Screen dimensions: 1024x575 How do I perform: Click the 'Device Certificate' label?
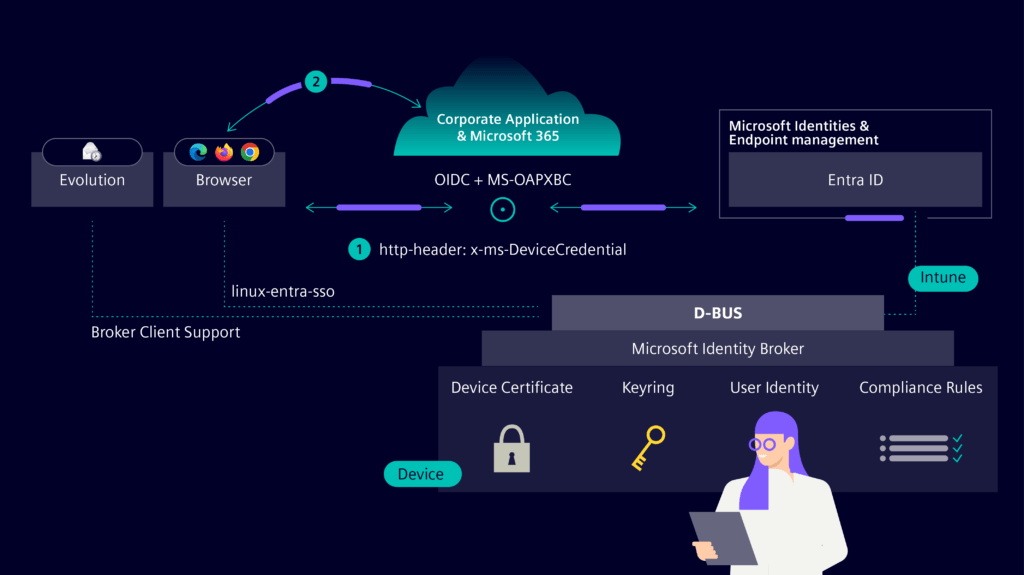pyautogui.click(x=512, y=387)
